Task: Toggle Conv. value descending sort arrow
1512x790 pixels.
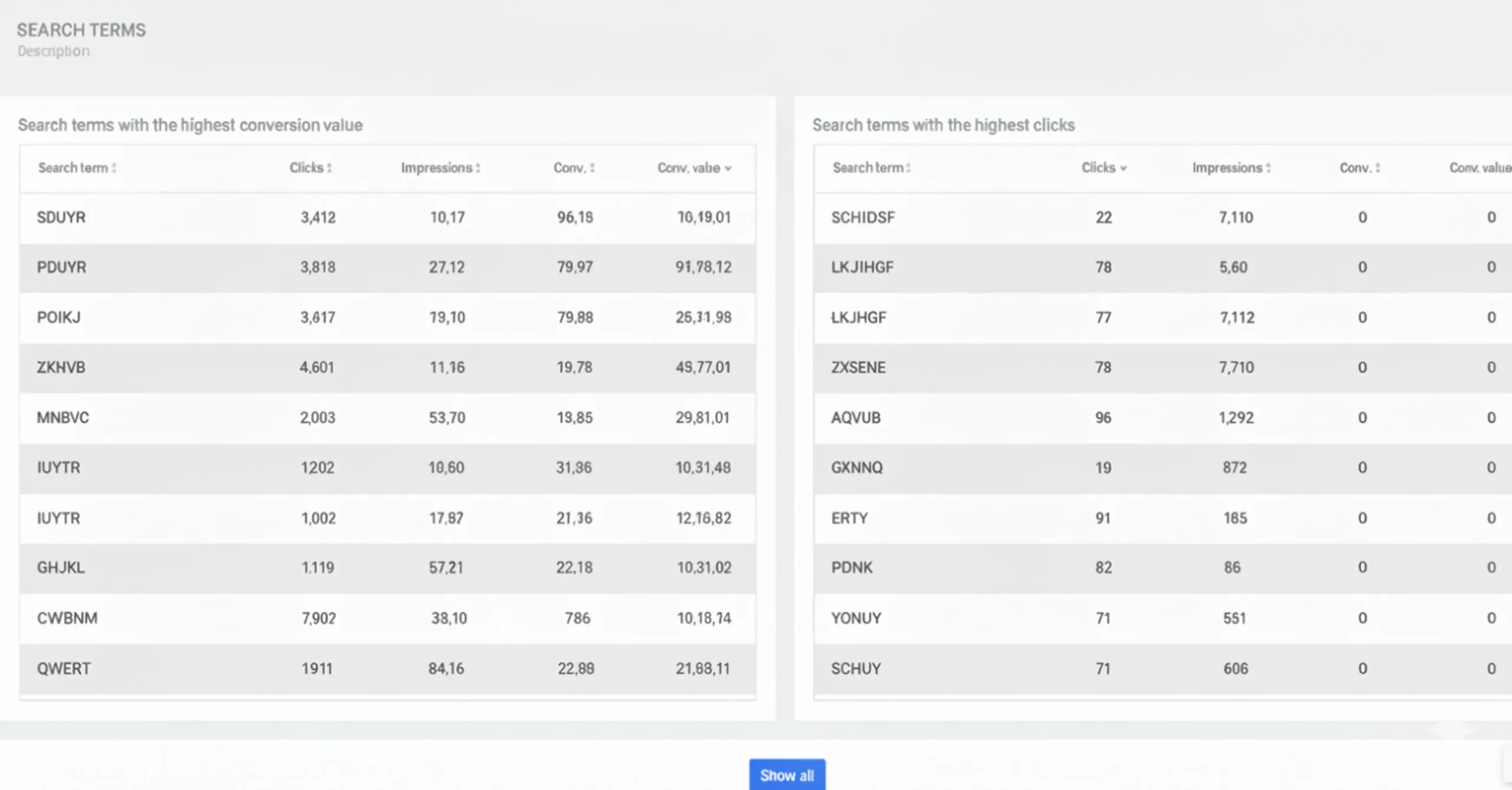Action: [728, 169]
